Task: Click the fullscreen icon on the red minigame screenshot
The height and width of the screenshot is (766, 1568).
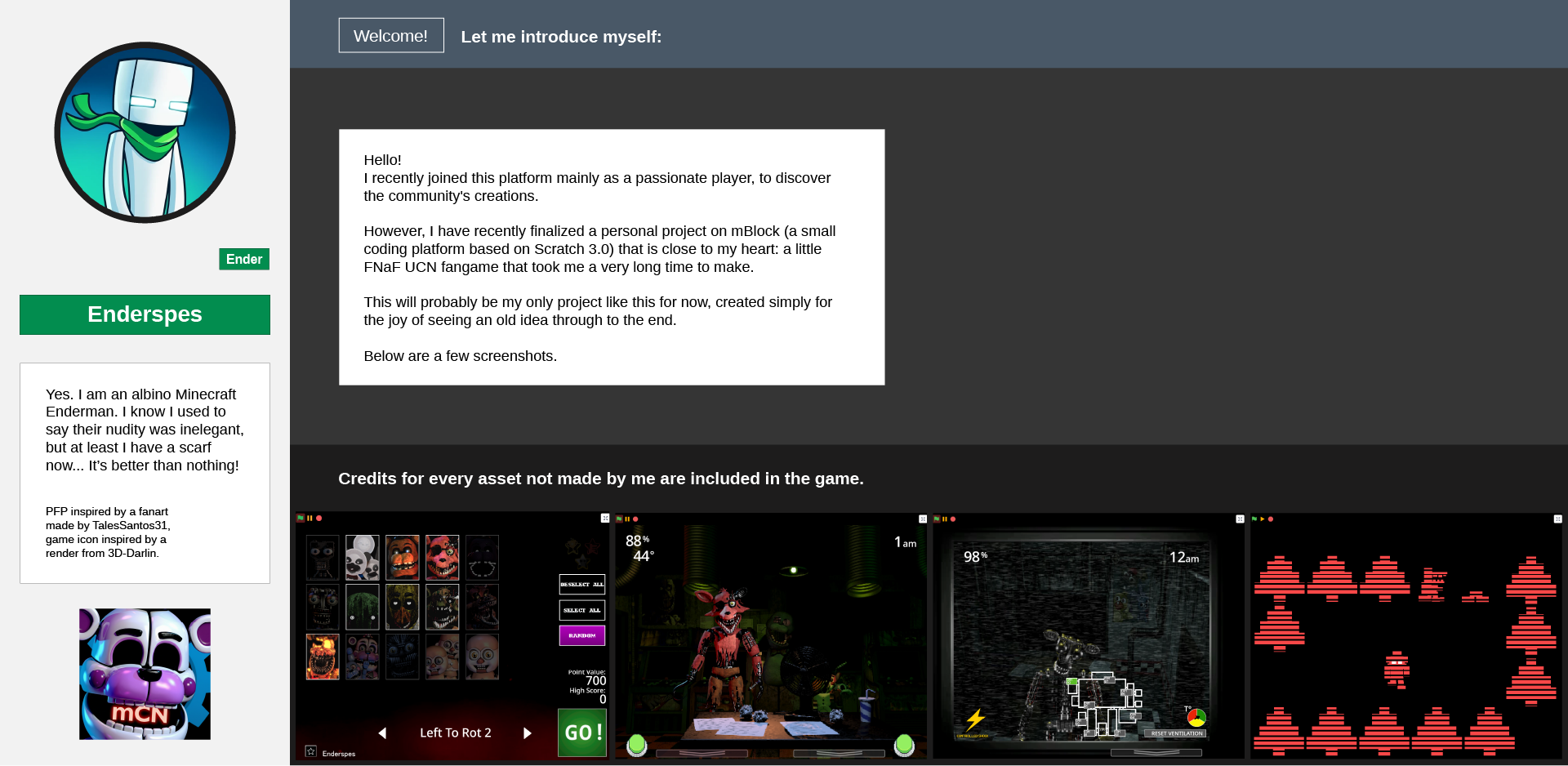Action: click(1557, 519)
